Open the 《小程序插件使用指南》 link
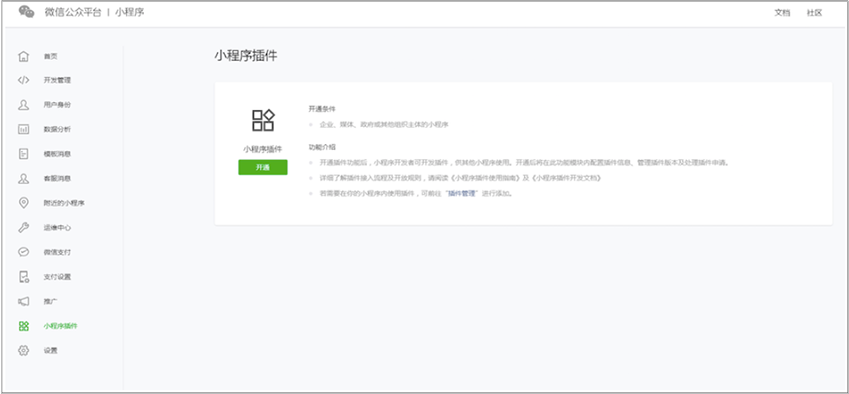Image resolution: width=849 pixels, height=394 pixels. pyautogui.click(x=486, y=178)
